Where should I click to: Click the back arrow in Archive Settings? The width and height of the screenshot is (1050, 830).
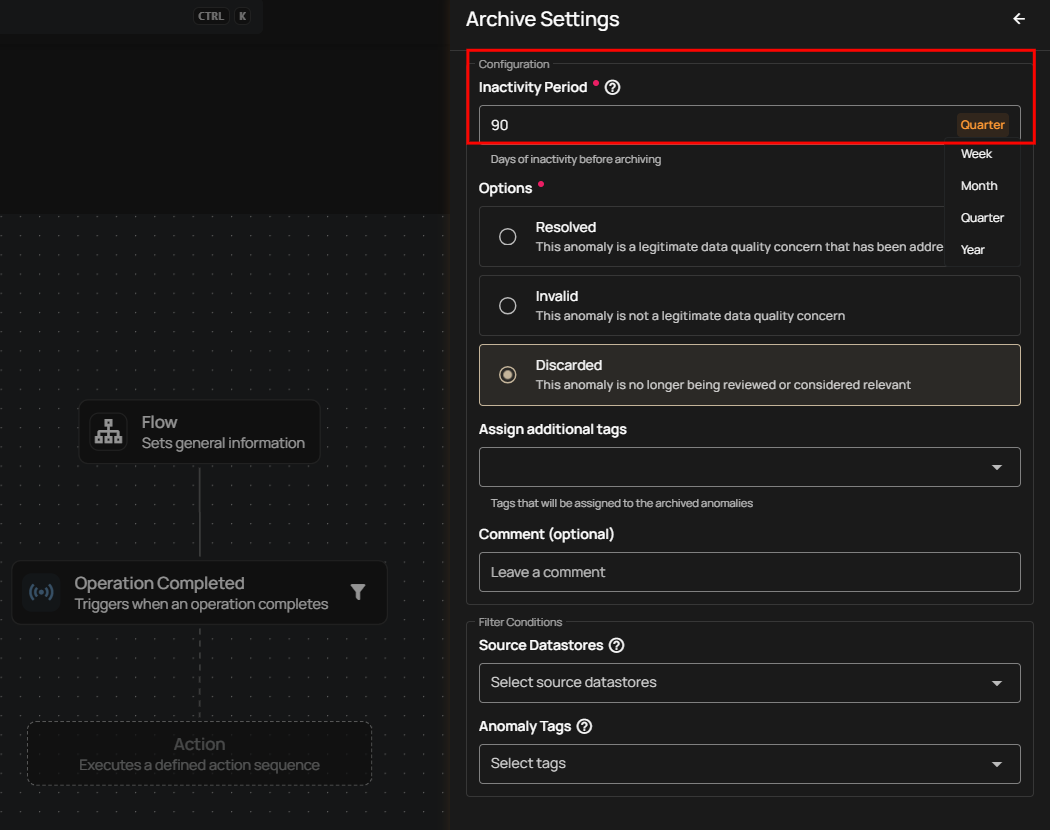tap(1019, 19)
